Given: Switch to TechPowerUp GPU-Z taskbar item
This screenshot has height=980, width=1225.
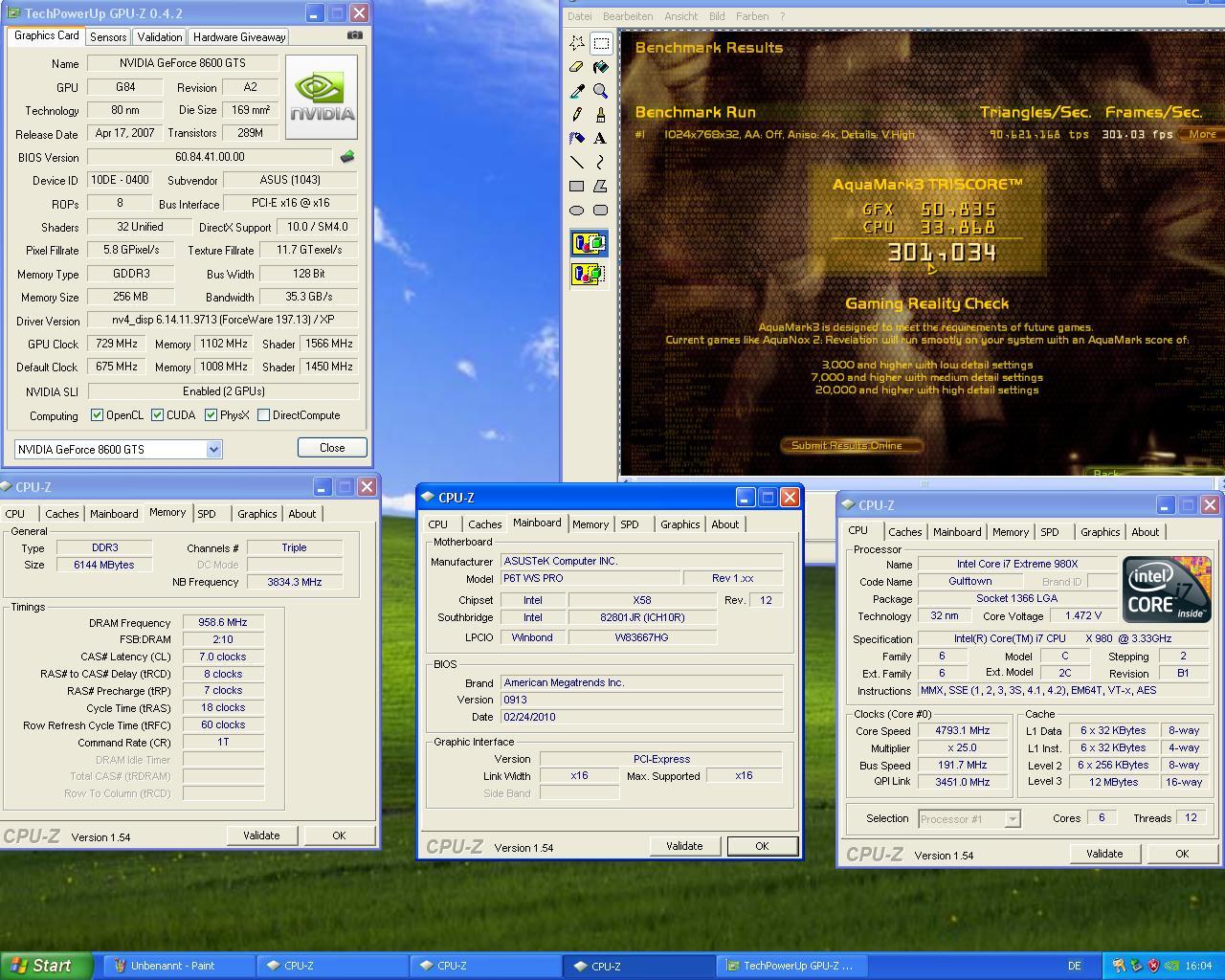Looking at the screenshot, I should point(792,966).
